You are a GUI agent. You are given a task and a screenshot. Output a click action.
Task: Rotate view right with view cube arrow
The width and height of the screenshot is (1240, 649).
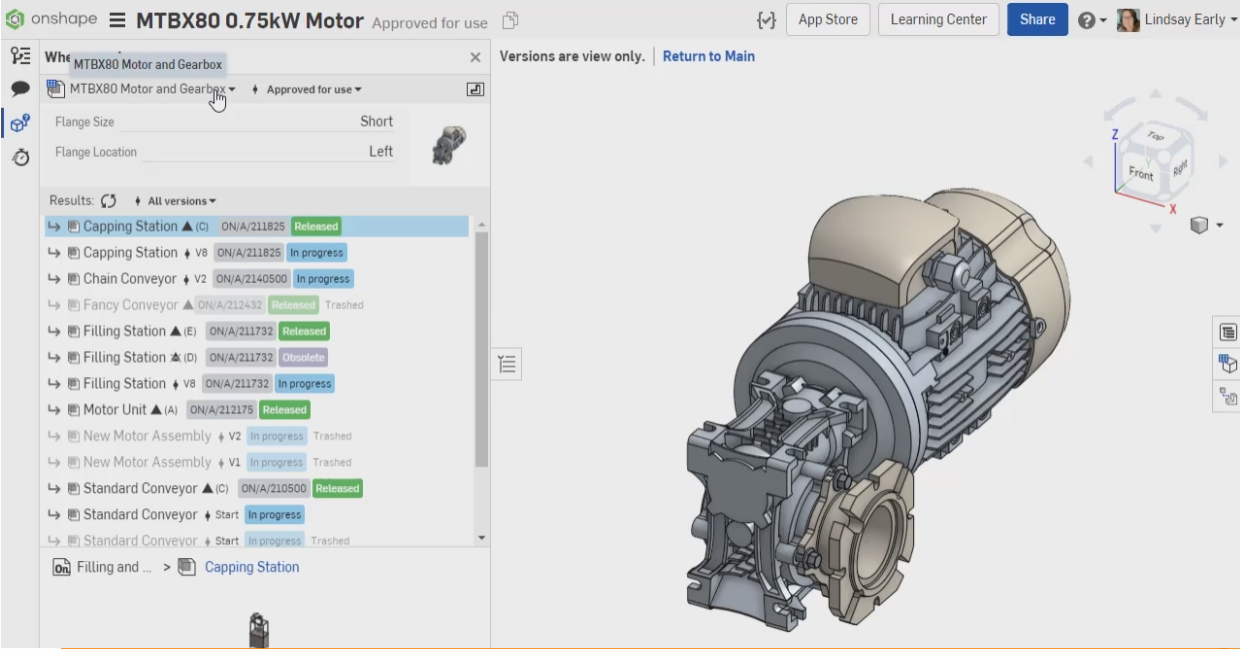point(1223,161)
